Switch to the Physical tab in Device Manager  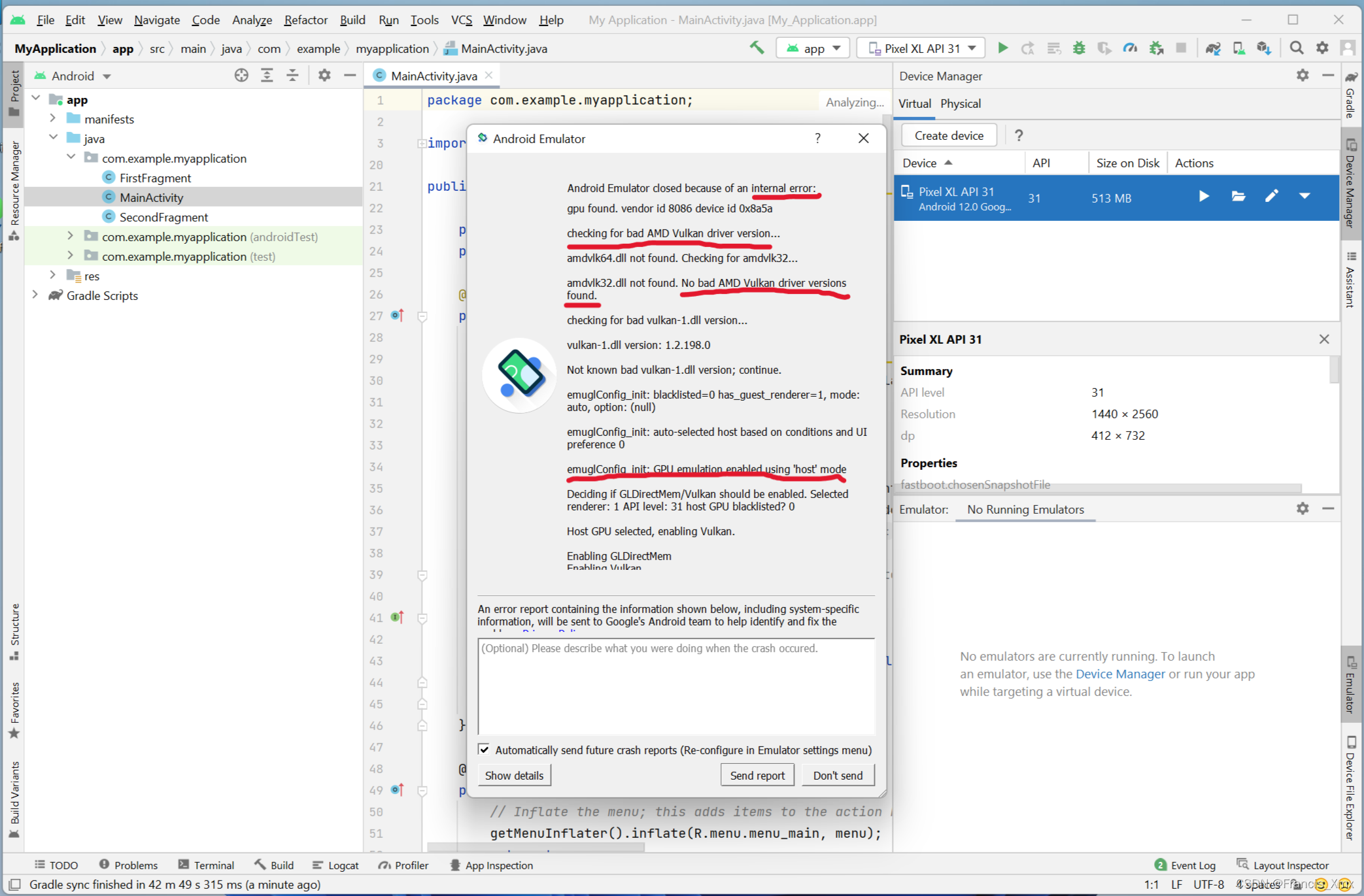click(x=961, y=103)
